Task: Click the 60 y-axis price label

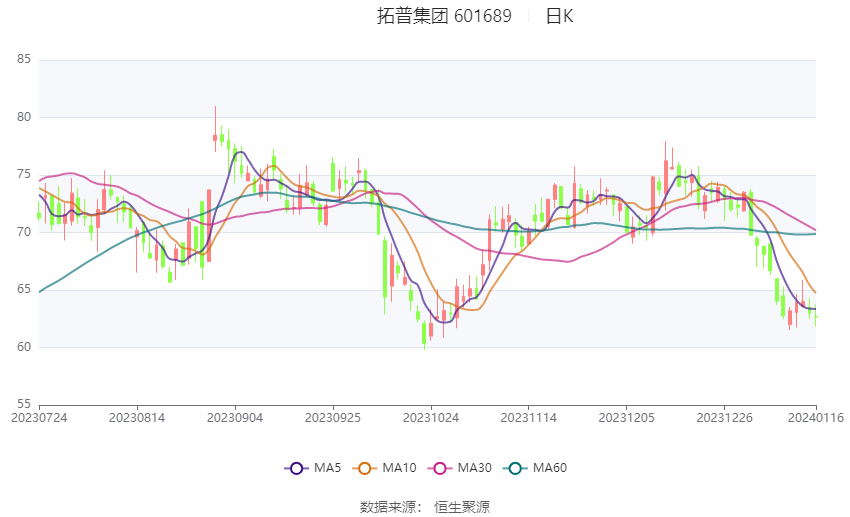Action: [x=24, y=347]
